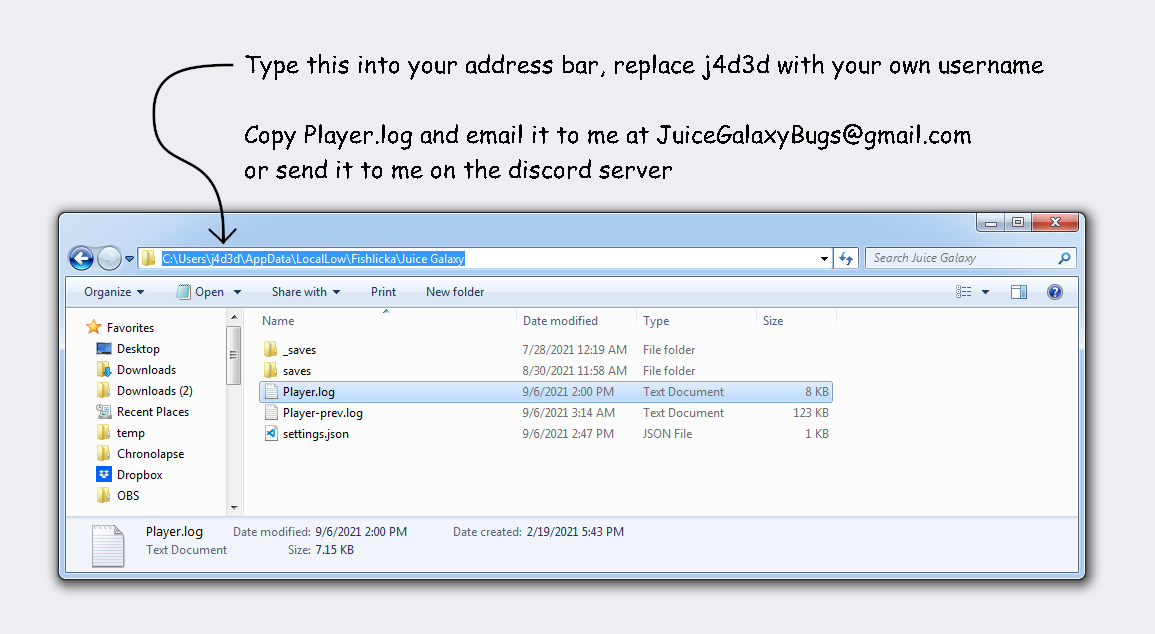Click the _saves folder icon
Viewport: 1155px width, 634px height.
[270, 349]
